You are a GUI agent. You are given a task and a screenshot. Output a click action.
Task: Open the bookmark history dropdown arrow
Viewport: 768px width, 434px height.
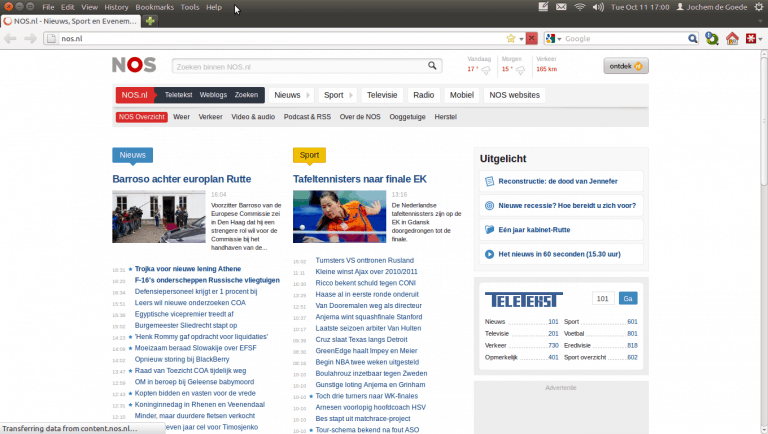click(521, 39)
